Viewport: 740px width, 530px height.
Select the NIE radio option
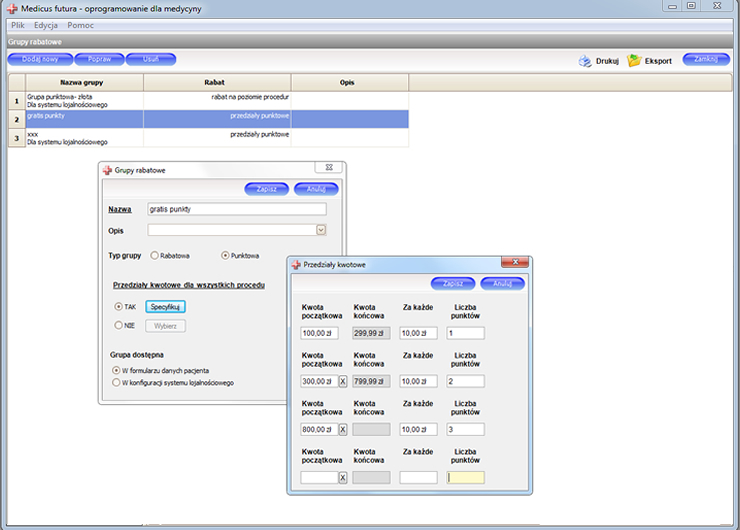pos(118,325)
